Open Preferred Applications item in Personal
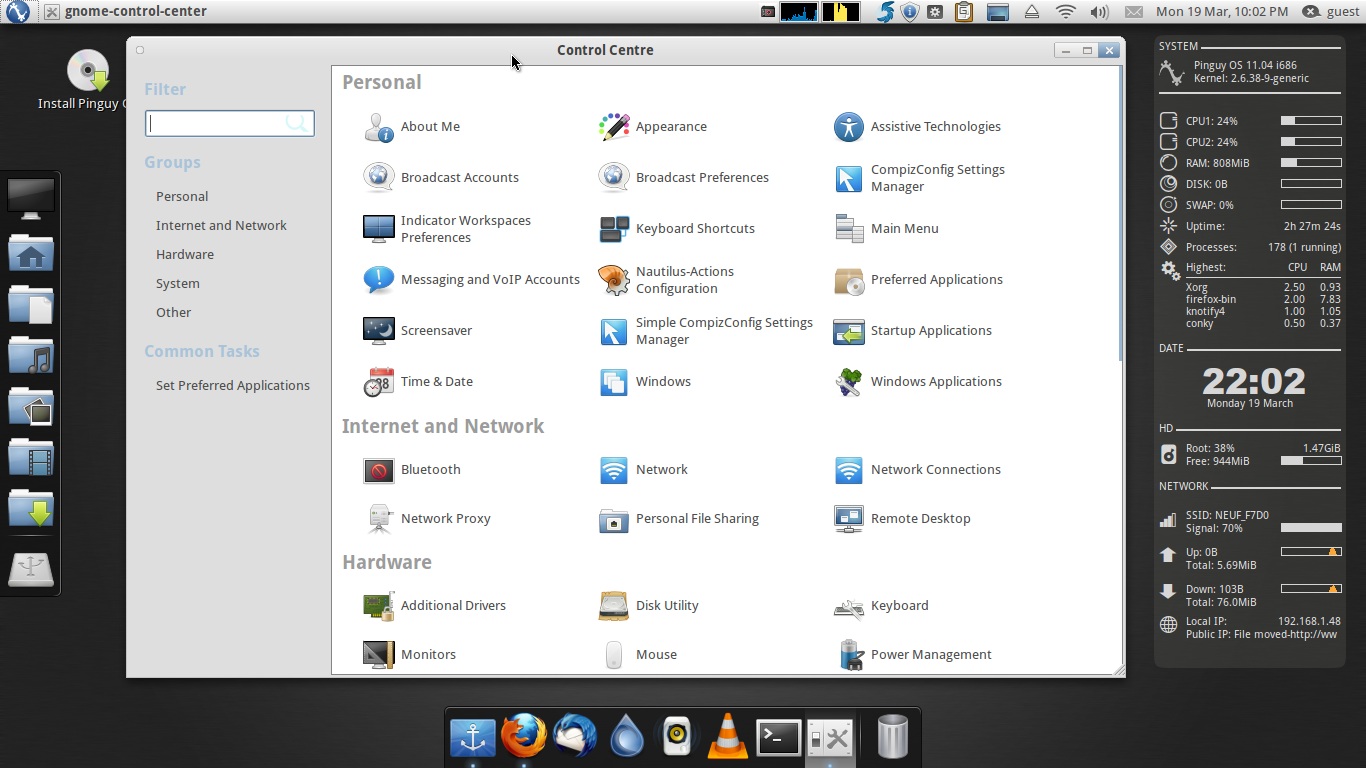The image size is (1366, 768). (918, 279)
